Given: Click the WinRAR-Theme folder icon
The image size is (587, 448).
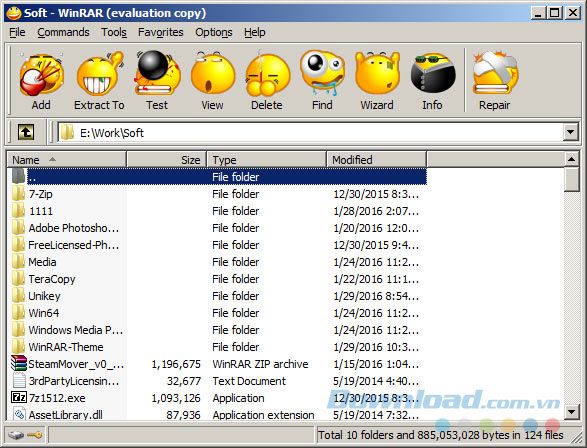Looking at the screenshot, I should click(x=18, y=347).
